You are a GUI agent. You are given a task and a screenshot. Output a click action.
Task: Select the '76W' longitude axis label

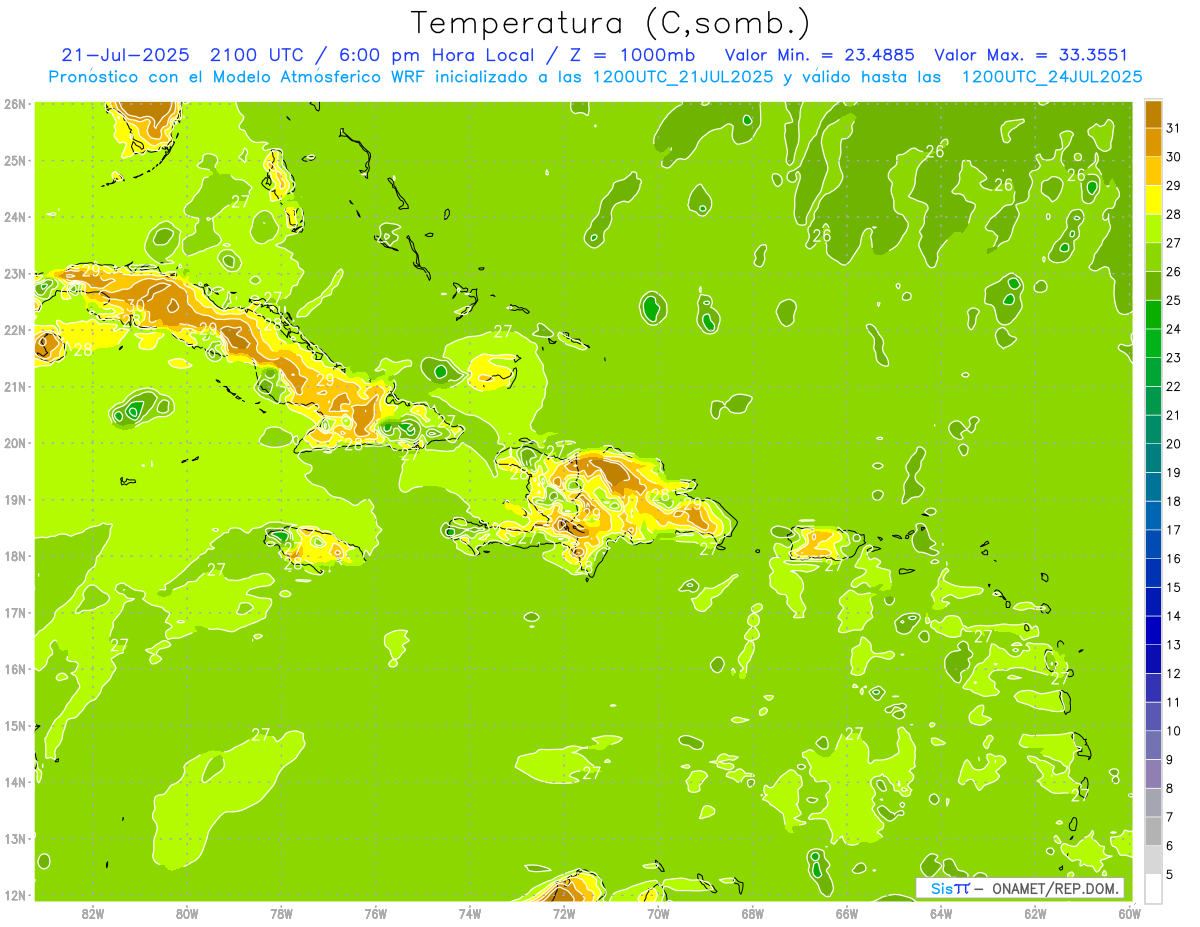pos(376,912)
